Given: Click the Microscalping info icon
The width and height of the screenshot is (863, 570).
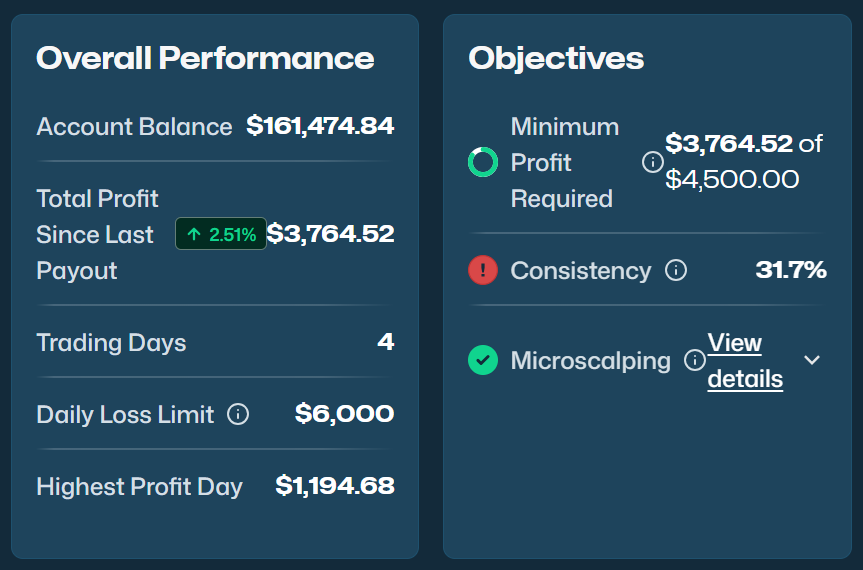Looking at the screenshot, I should tap(695, 360).
